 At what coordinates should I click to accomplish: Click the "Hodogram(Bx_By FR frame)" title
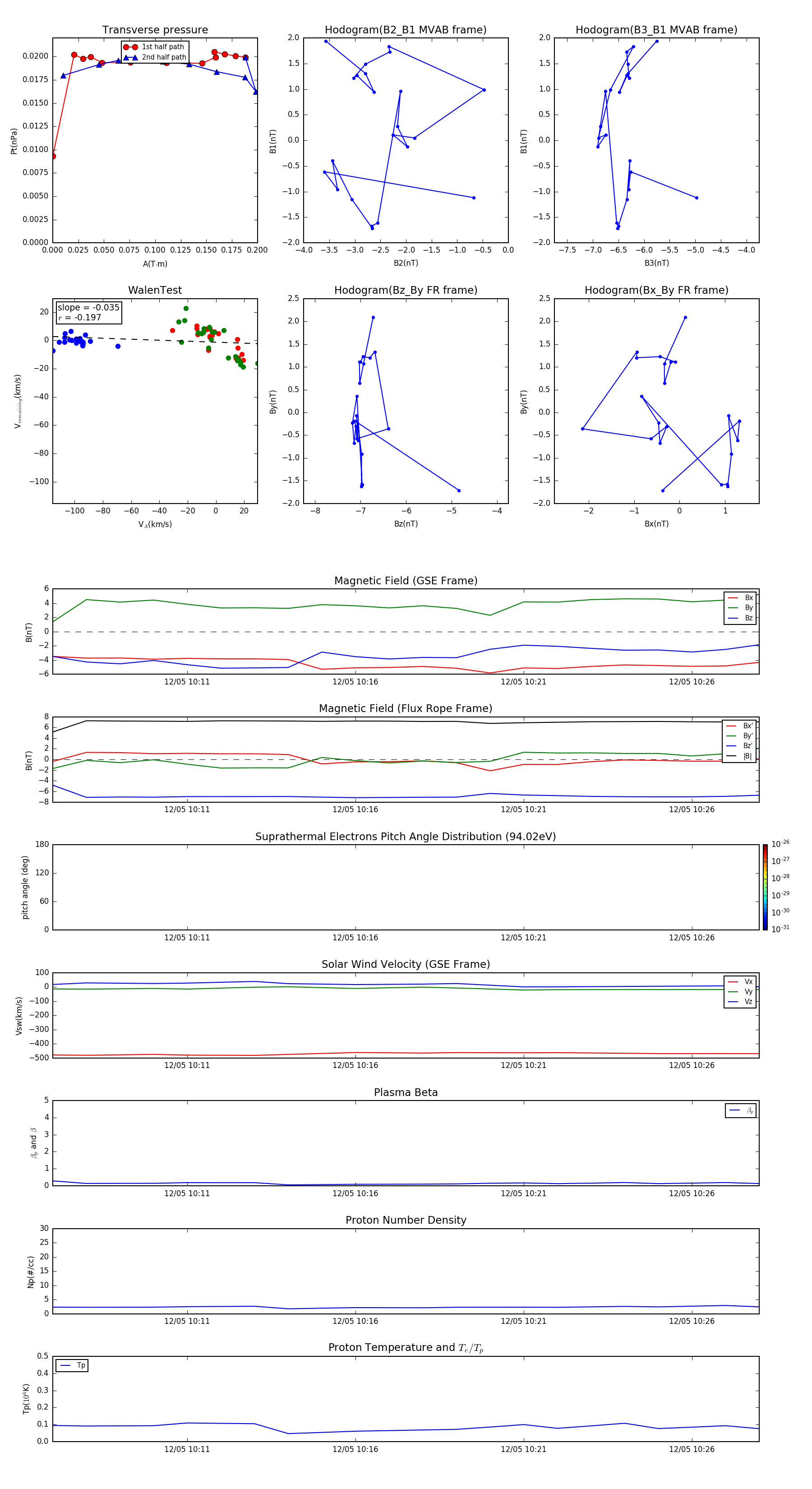pyautogui.click(x=656, y=290)
